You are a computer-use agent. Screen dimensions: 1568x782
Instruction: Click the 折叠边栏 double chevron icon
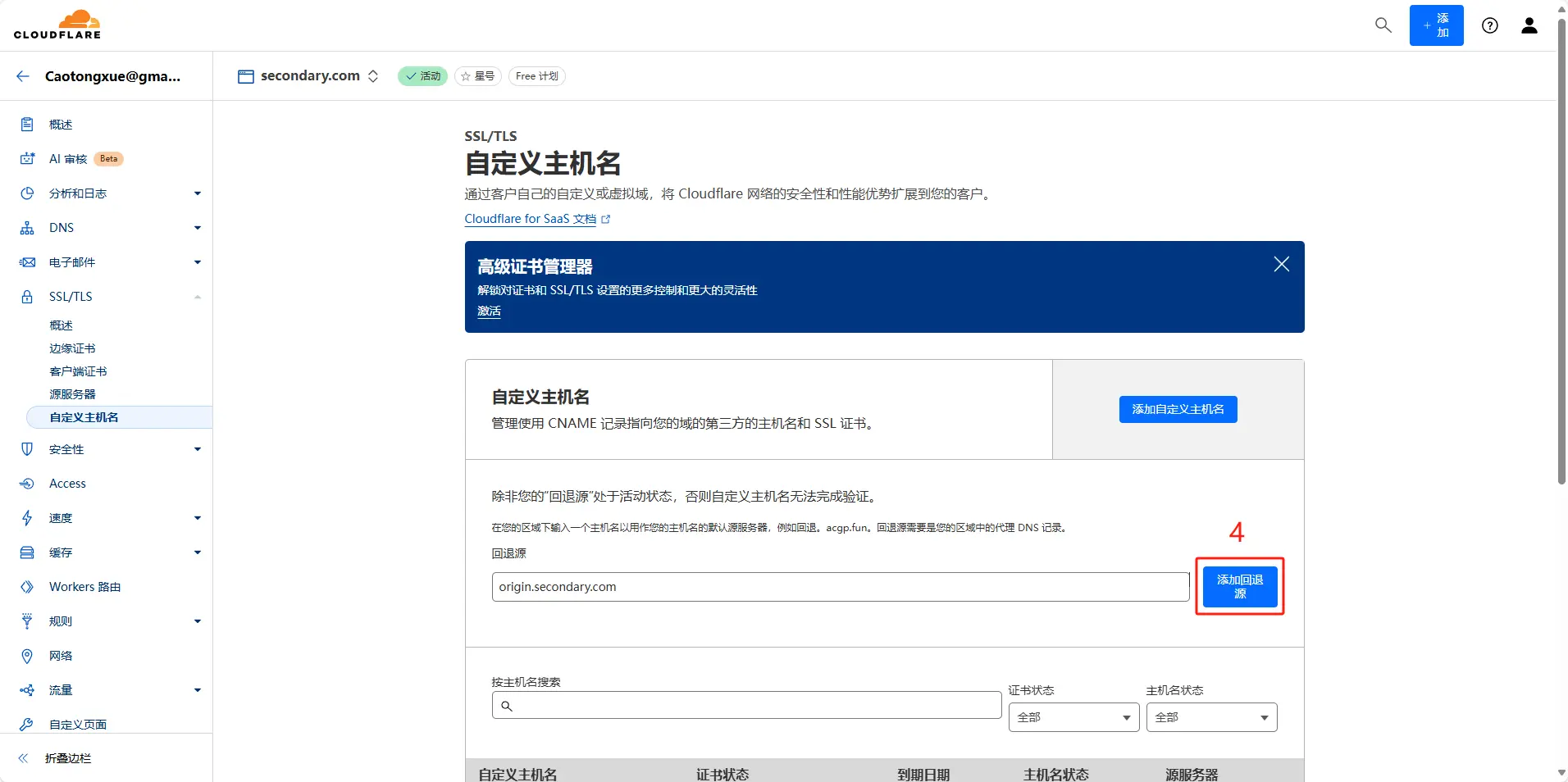(x=23, y=758)
